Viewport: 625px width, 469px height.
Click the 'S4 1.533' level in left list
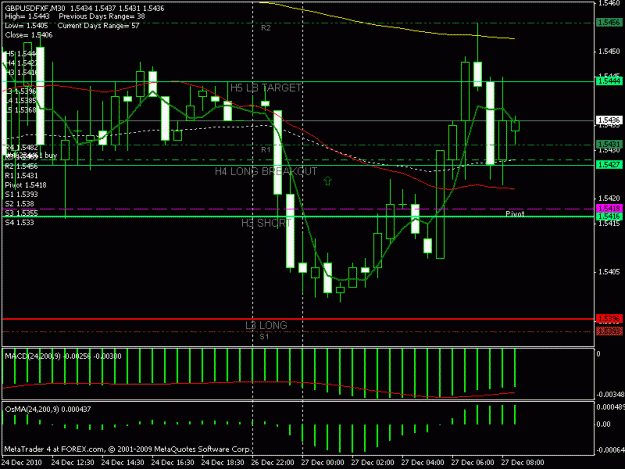click(20, 222)
